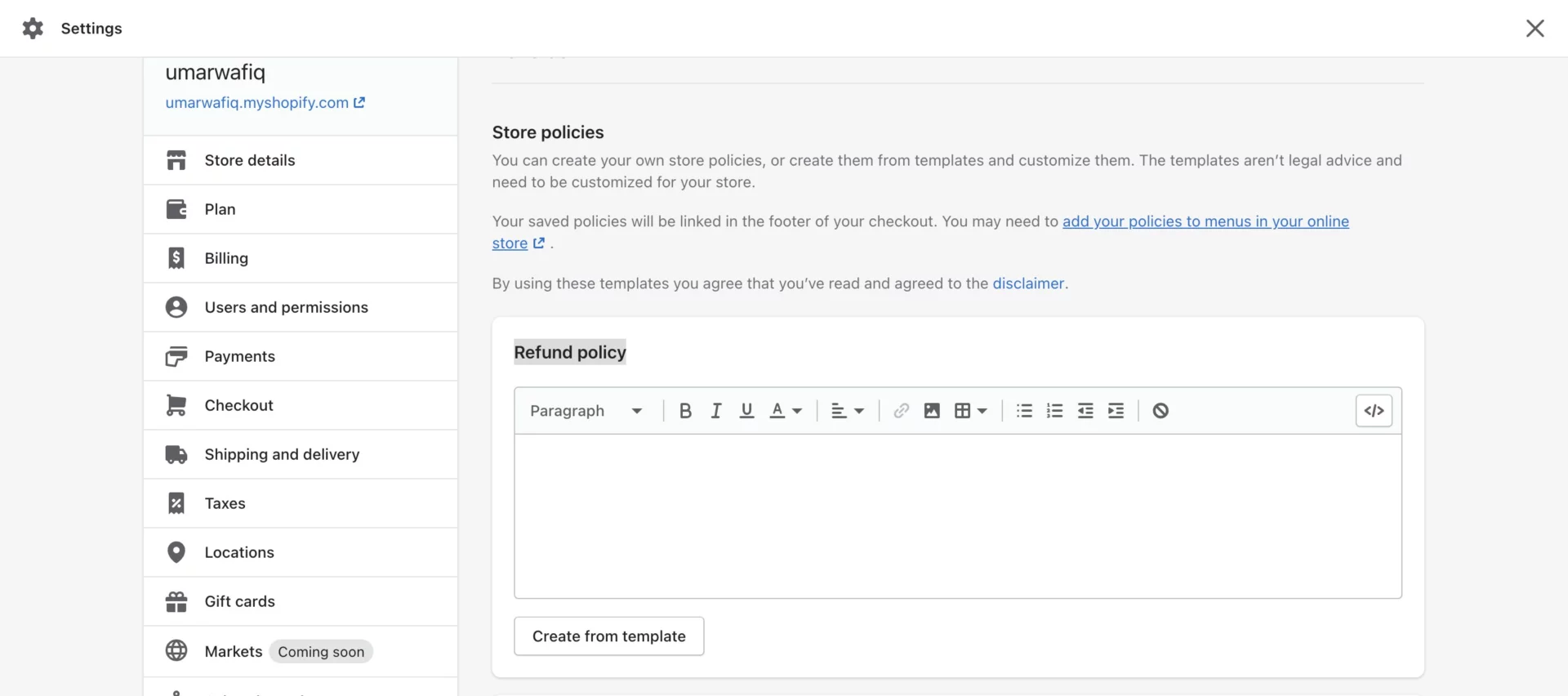This screenshot has width=1568, height=696.
Task: Go to Taxes settings
Action: pos(301,503)
